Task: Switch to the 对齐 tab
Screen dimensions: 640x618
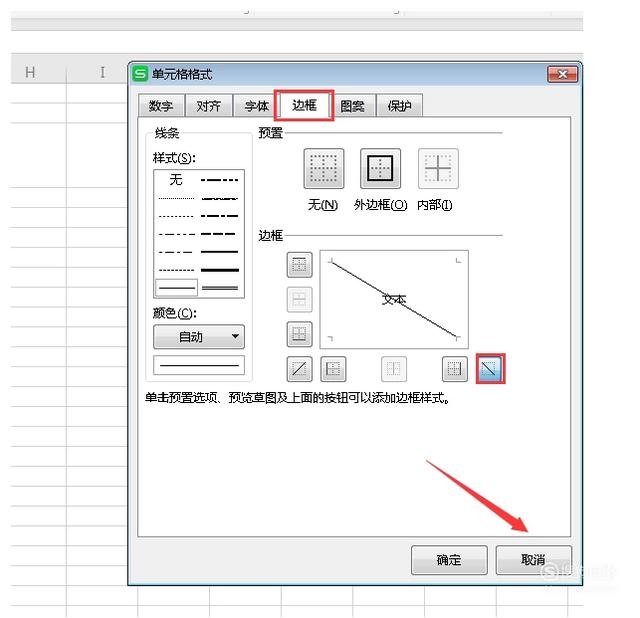Action: click(x=209, y=106)
